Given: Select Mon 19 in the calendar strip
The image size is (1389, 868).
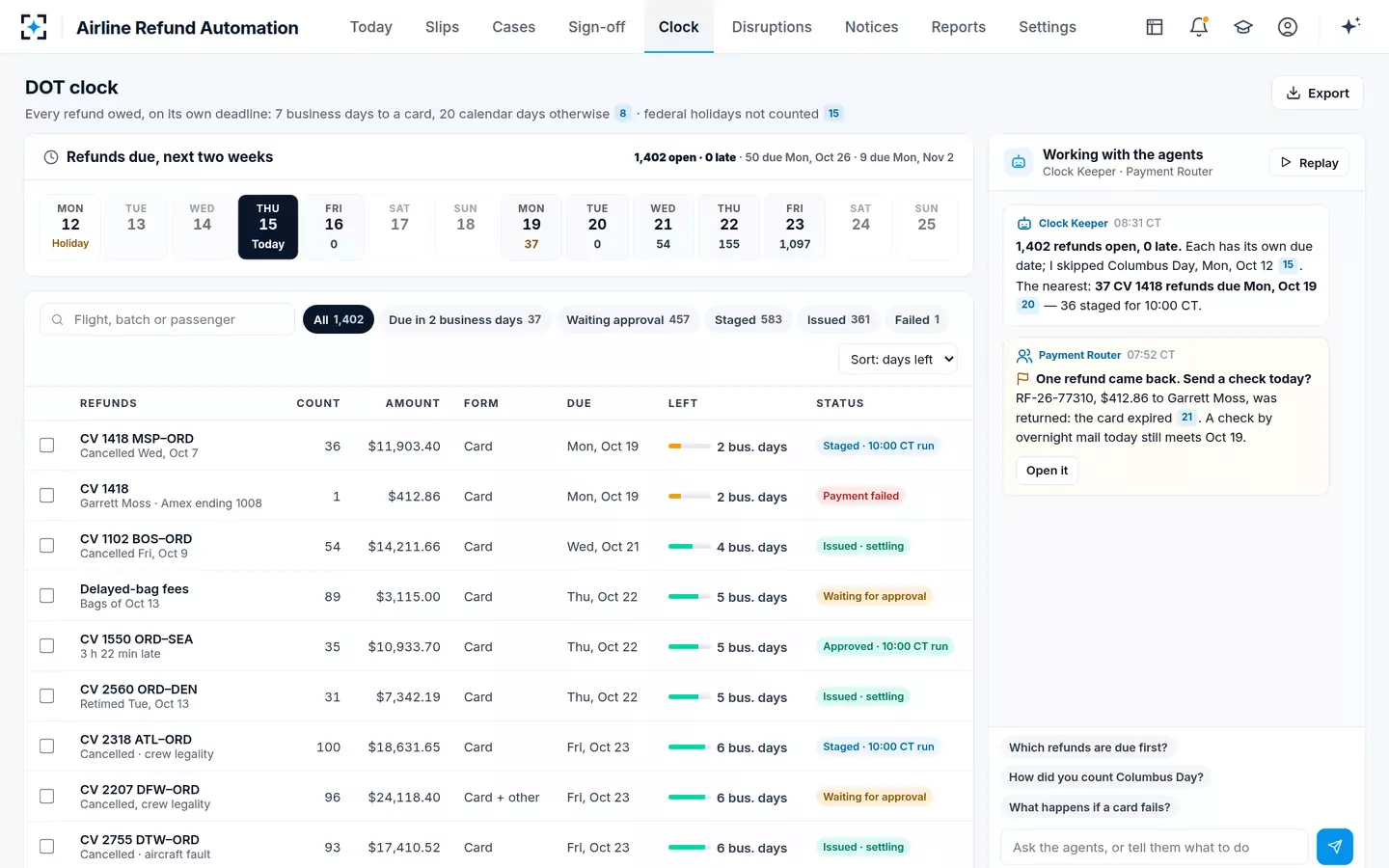Looking at the screenshot, I should click(531, 227).
